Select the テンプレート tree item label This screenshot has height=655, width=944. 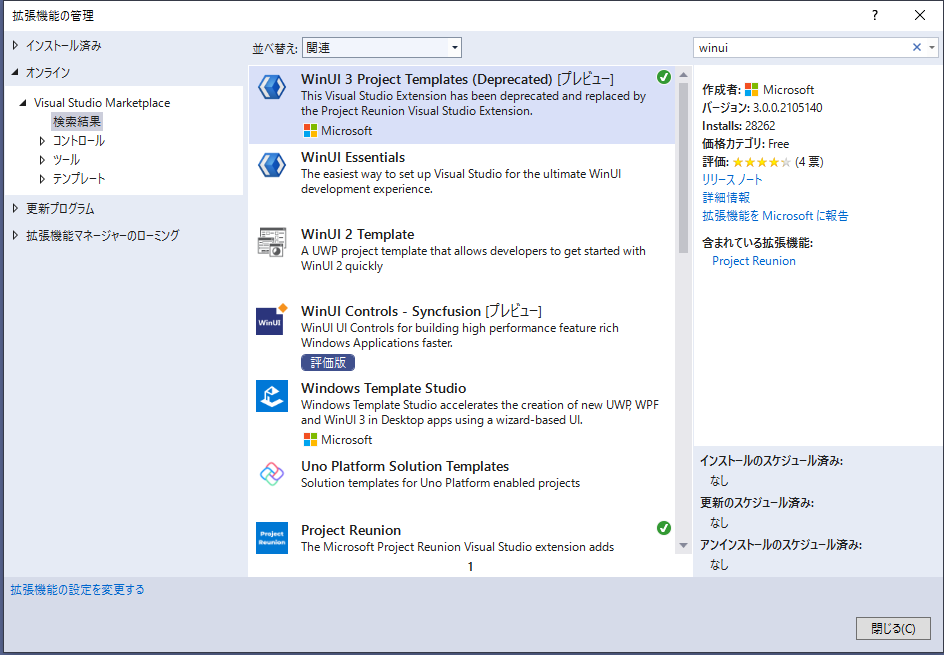point(79,179)
